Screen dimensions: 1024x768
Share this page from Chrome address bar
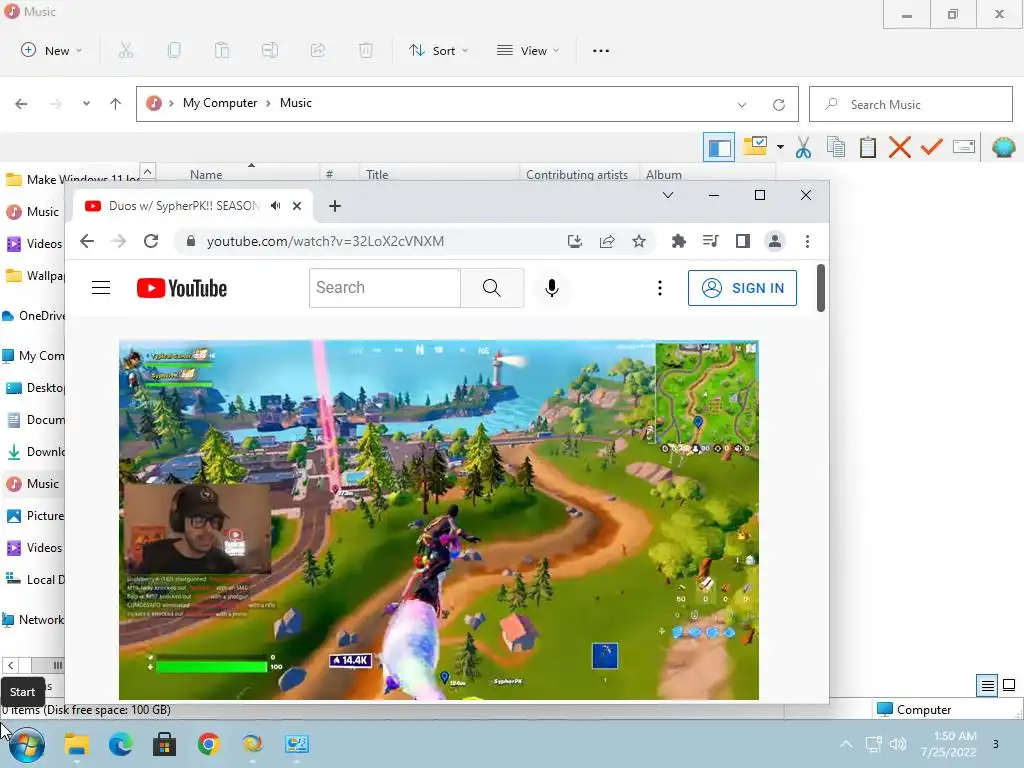pos(607,242)
